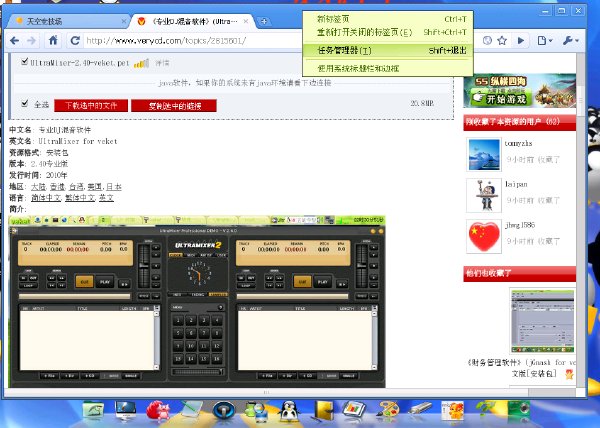Close the 专业DJ混音软件 tab

pyautogui.click(x=246, y=21)
